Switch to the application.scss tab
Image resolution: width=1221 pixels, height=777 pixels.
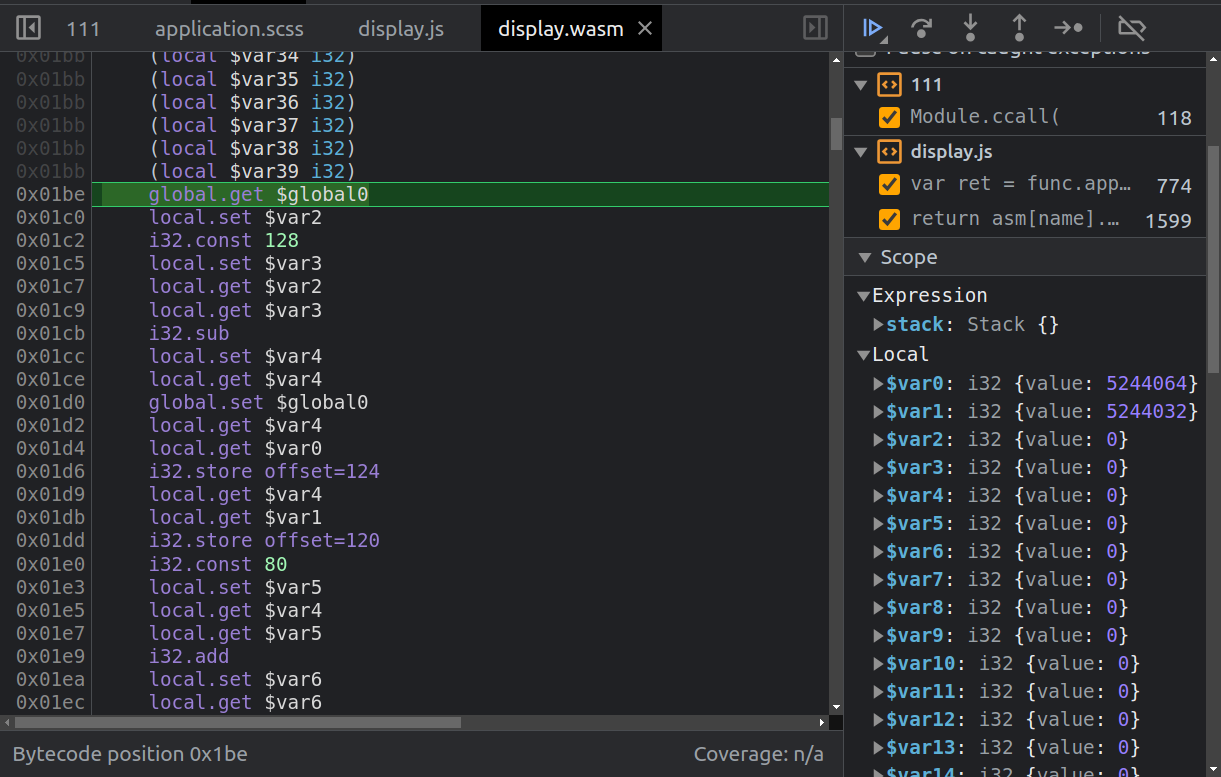point(229,29)
